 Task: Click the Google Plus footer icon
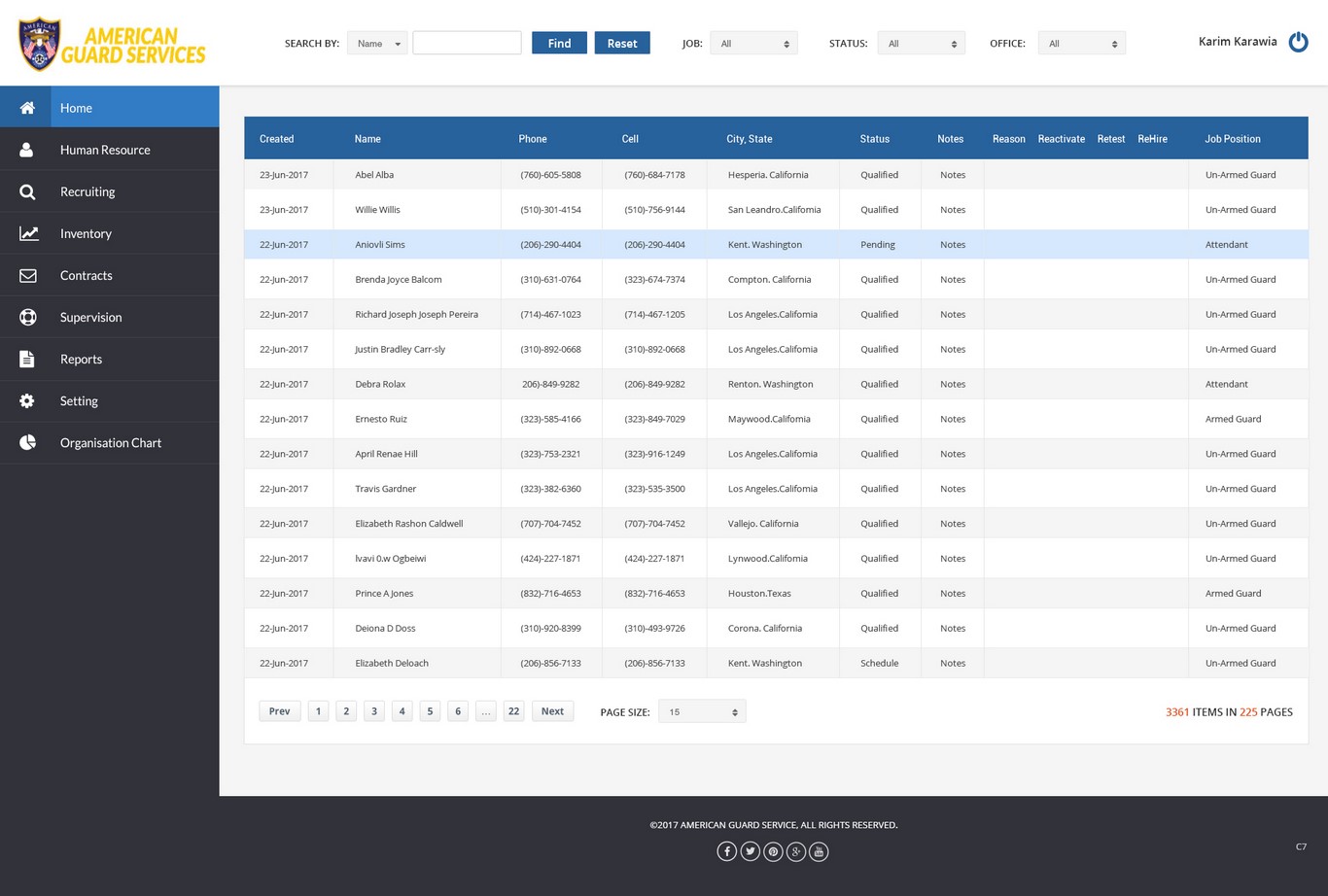tap(796, 851)
